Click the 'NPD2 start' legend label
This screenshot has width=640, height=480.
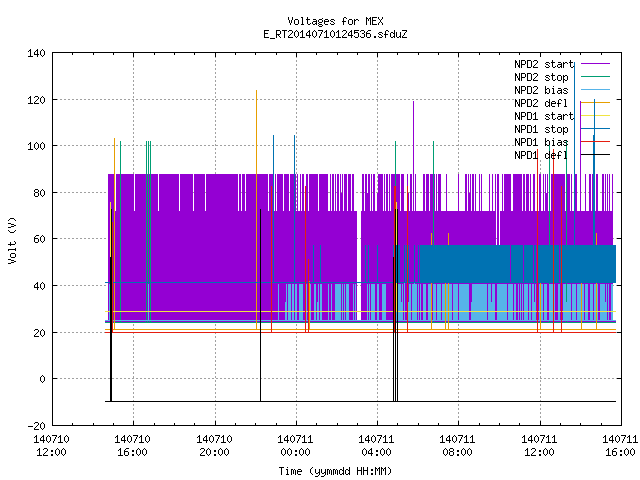(544, 64)
